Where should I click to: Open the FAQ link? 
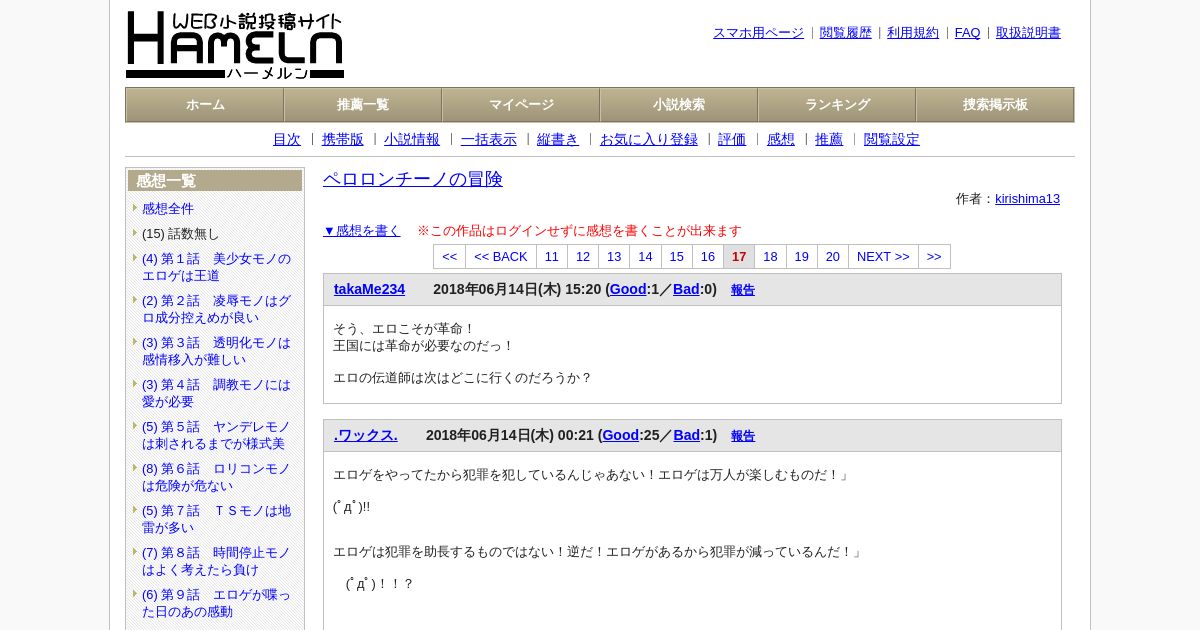tap(968, 33)
